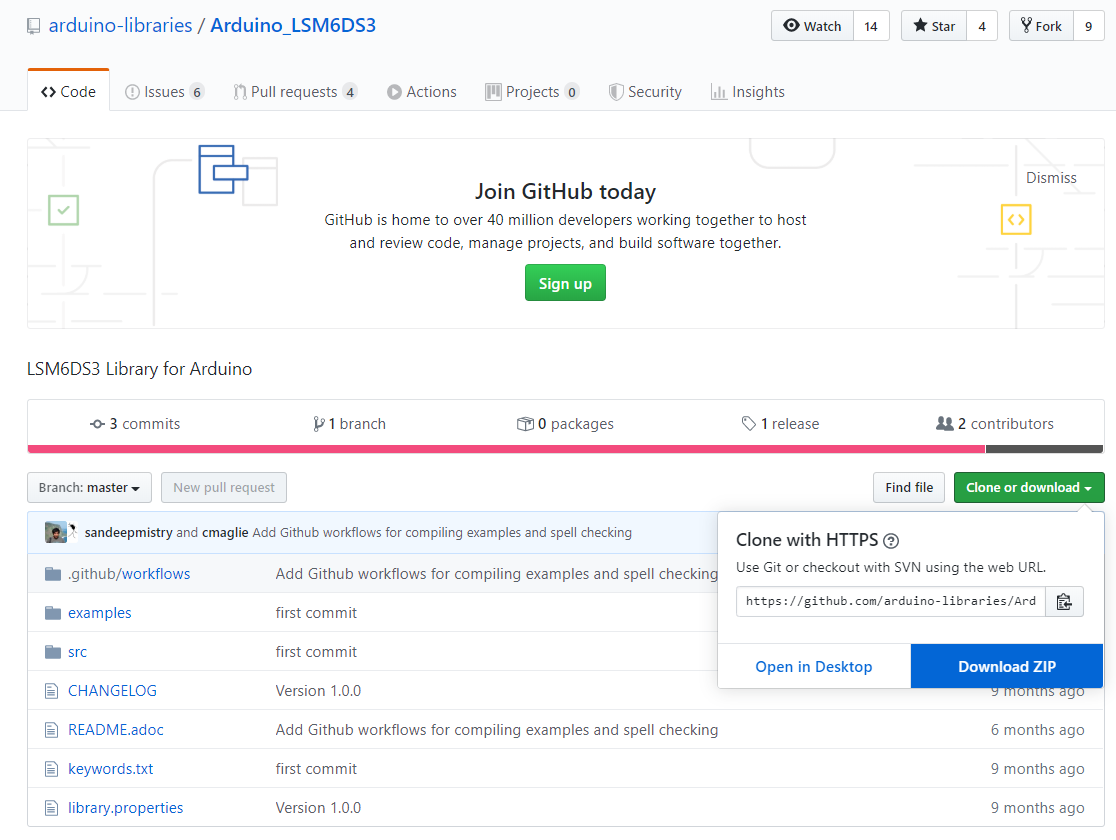Click the Actions play icon
This screenshot has width=1116, height=840.
click(x=394, y=92)
